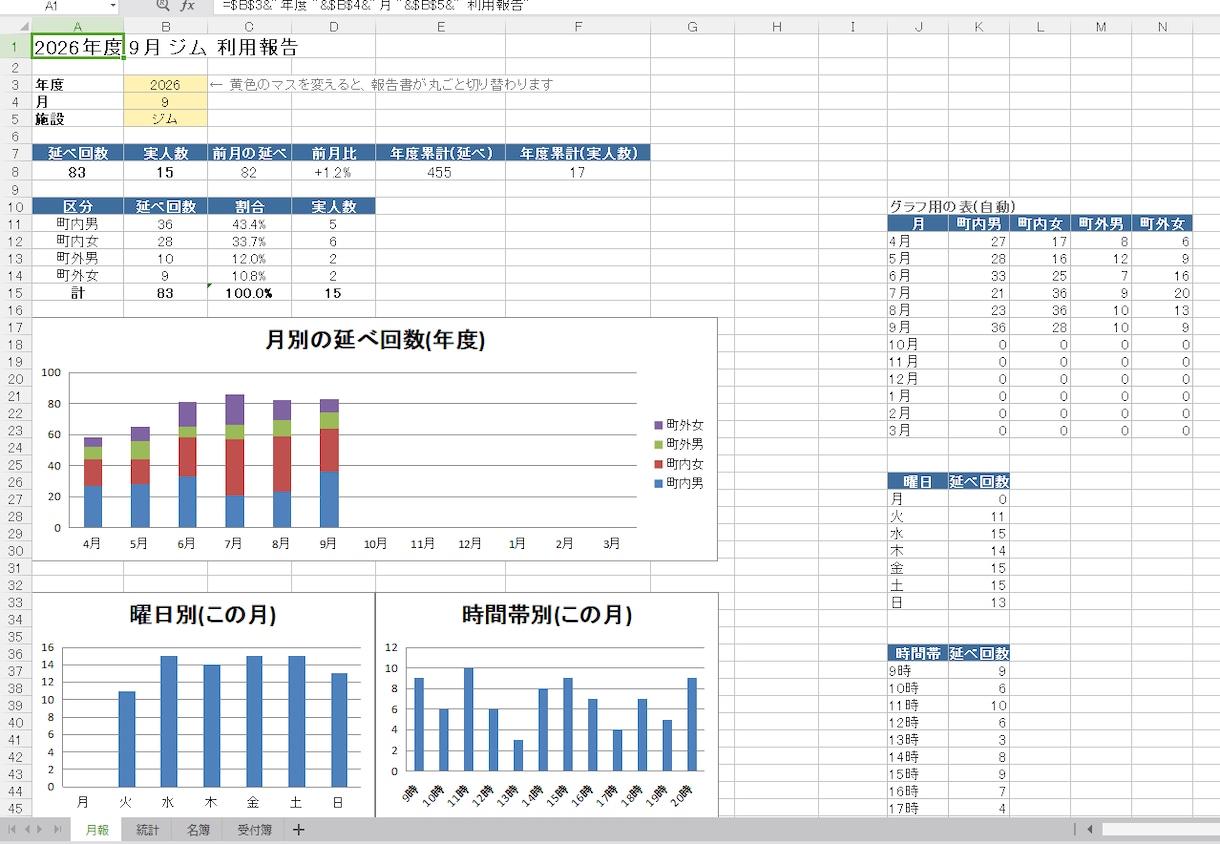
Task: Go to next sheet tab arrow
Action: (40, 830)
